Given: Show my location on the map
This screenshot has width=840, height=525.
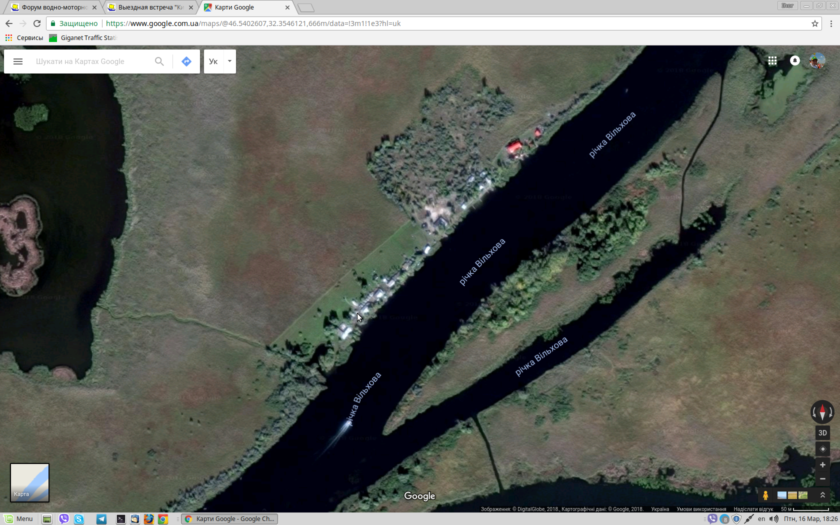Looking at the screenshot, I should (x=822, y=449).
